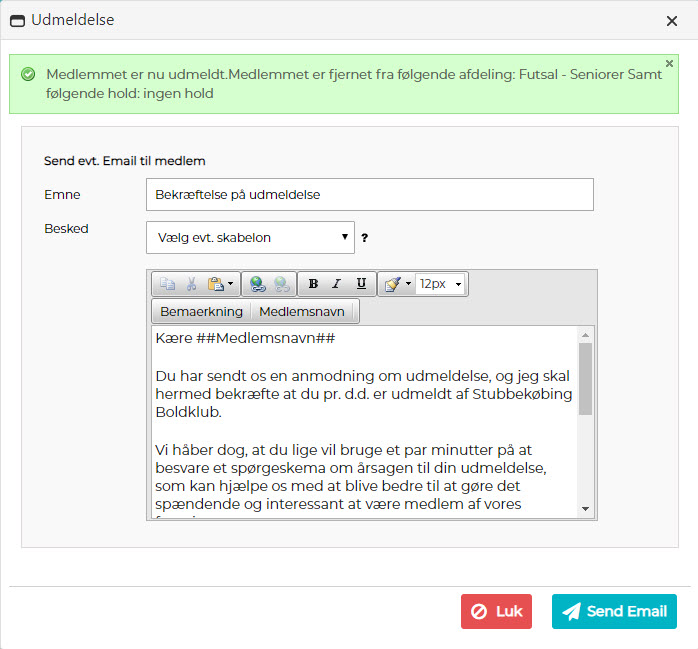Click the question mark help icon

tap(365, 238)
